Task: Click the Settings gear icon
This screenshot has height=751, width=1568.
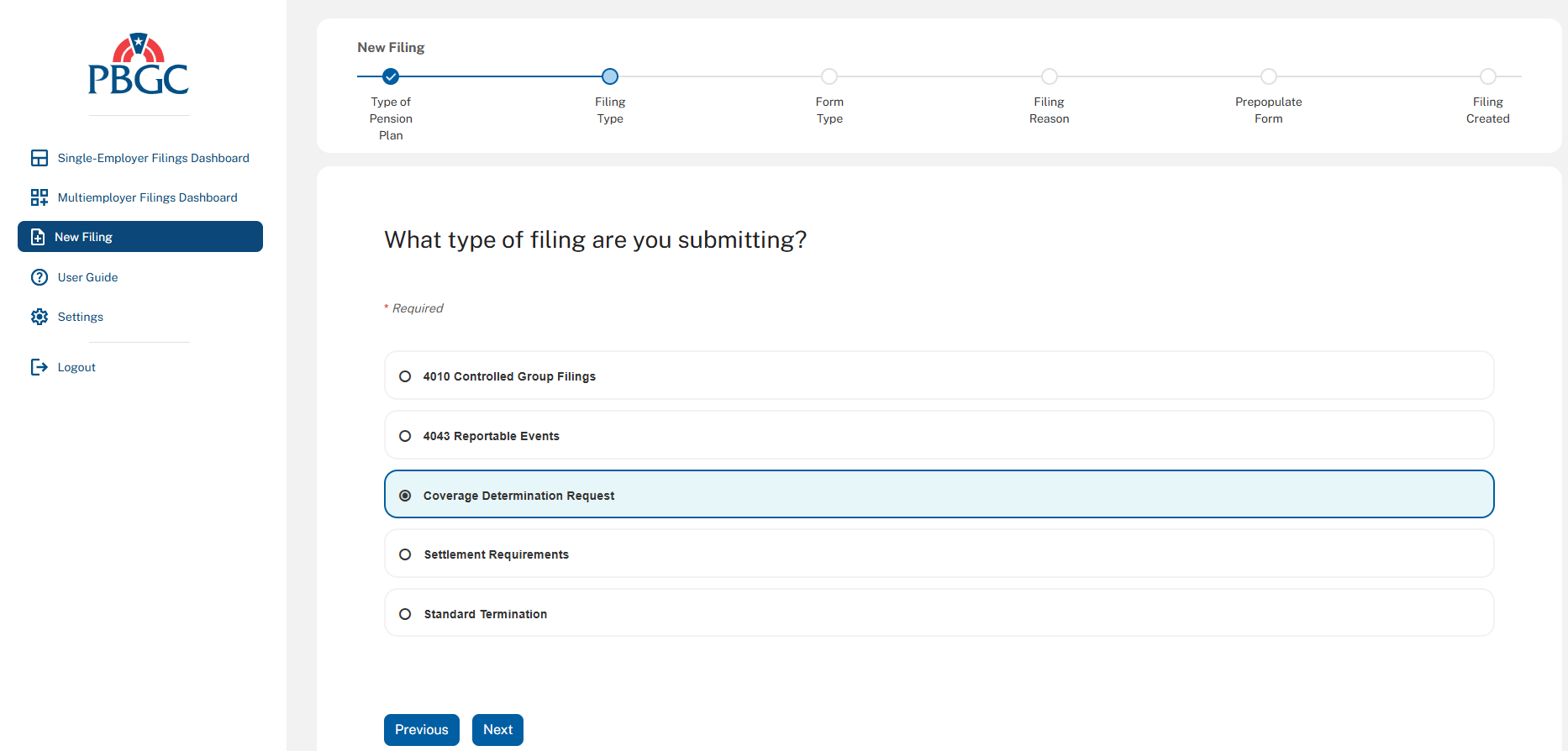Action: click(x=39, y=317)
